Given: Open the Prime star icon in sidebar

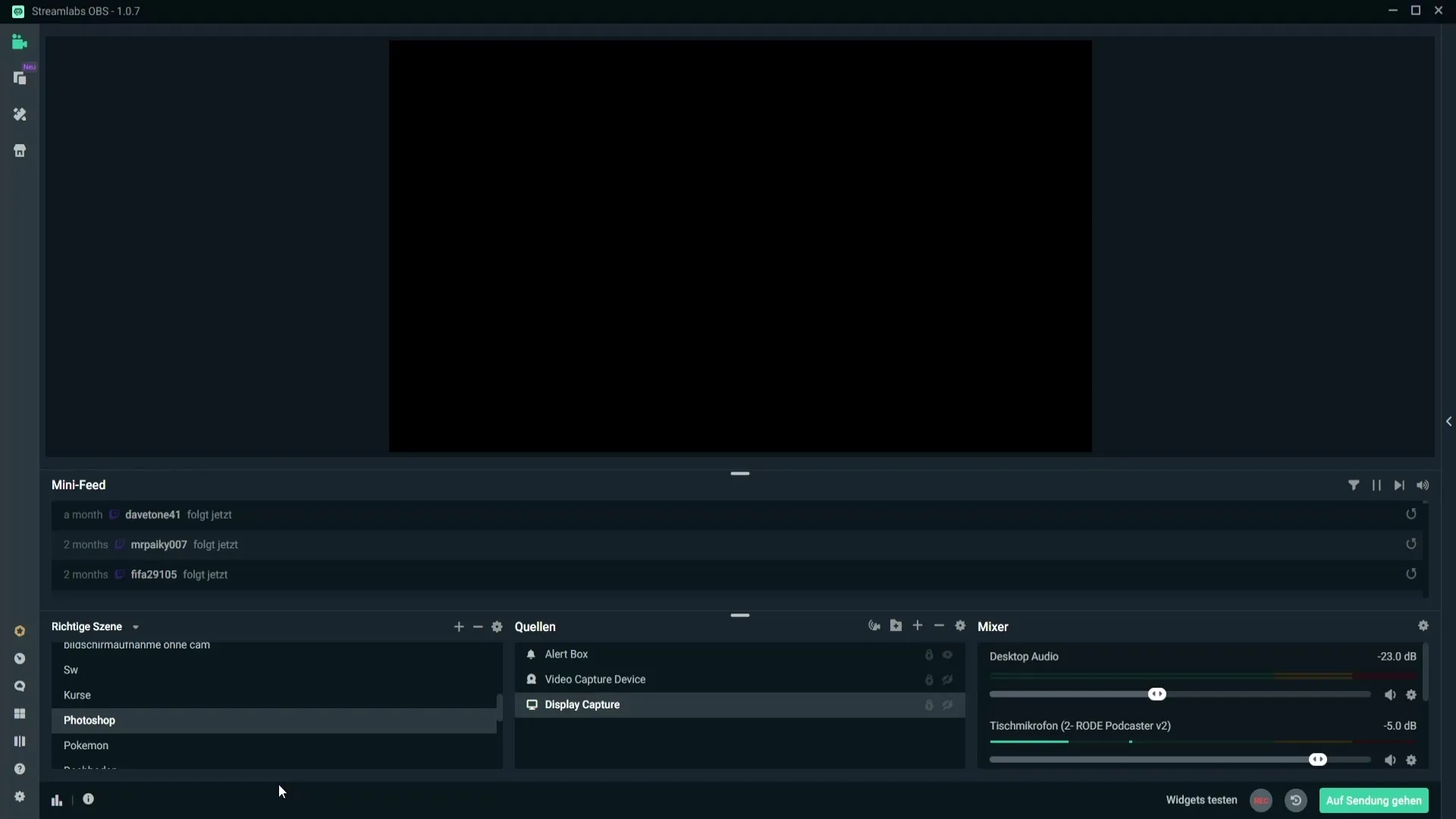Looking at the screenshot, I should 20,631.
